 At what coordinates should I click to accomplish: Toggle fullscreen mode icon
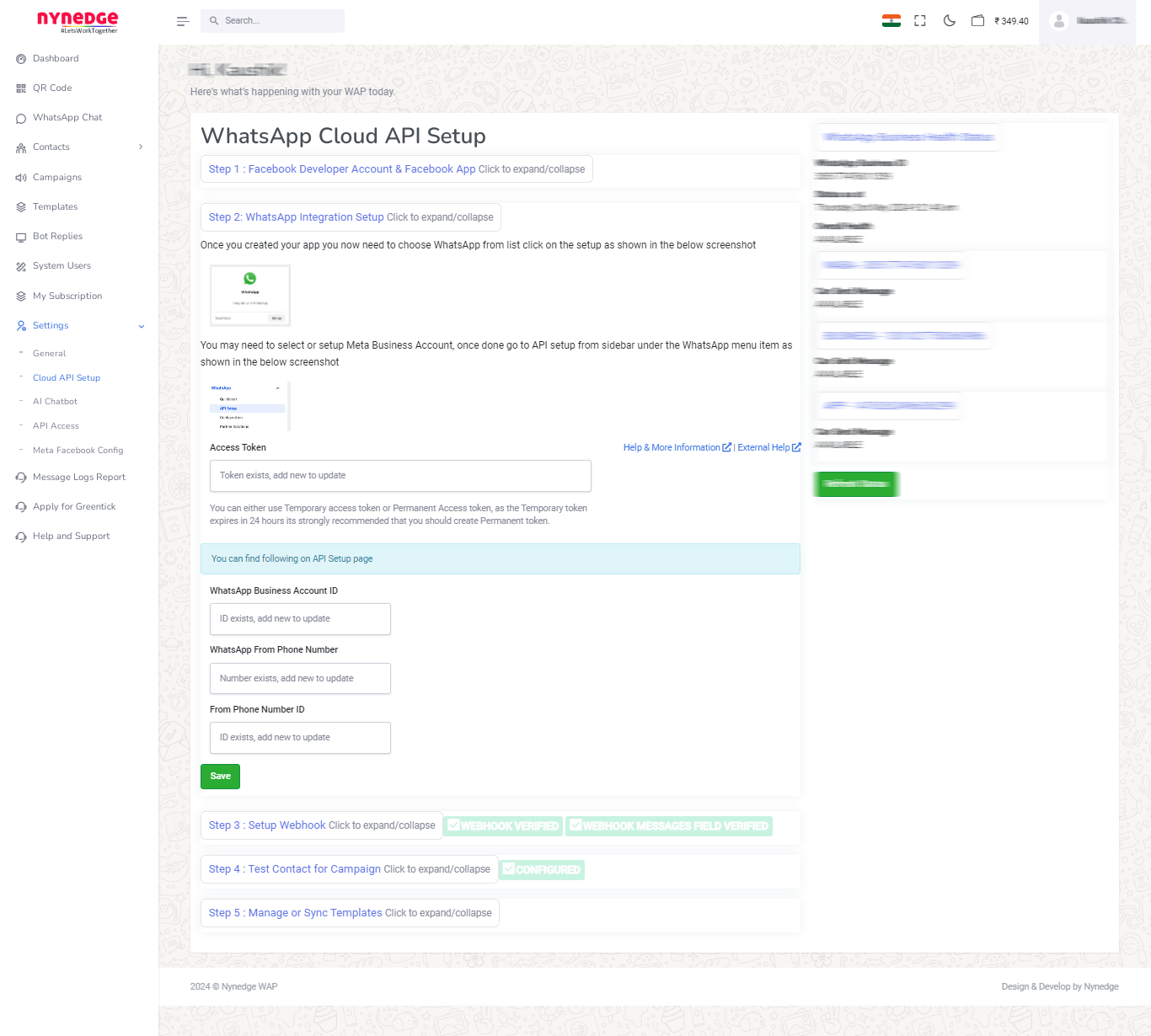(x=920, y=21)
